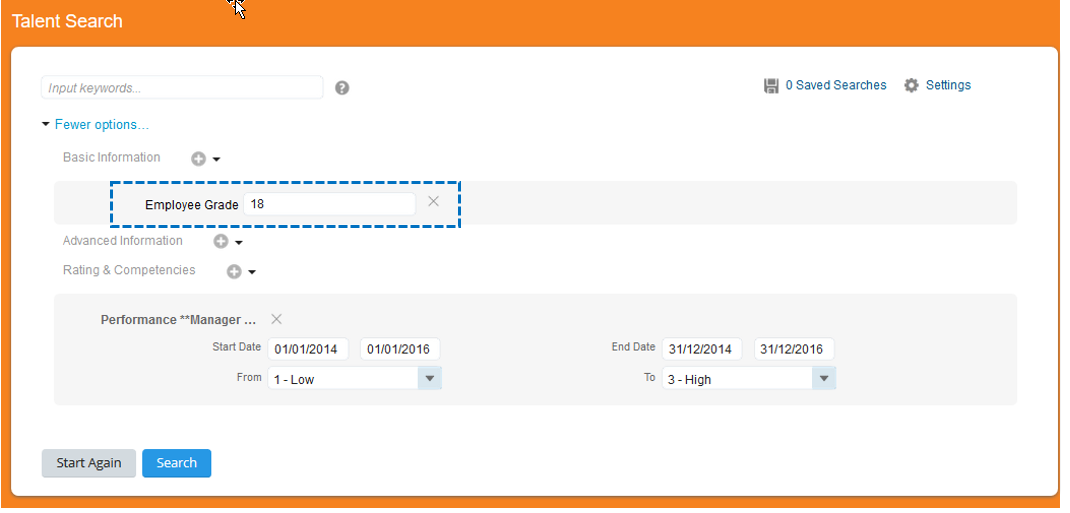Open 0 Saved Searches link
The width and height of the screenshot is (1070, 513).
click(836, 85)
